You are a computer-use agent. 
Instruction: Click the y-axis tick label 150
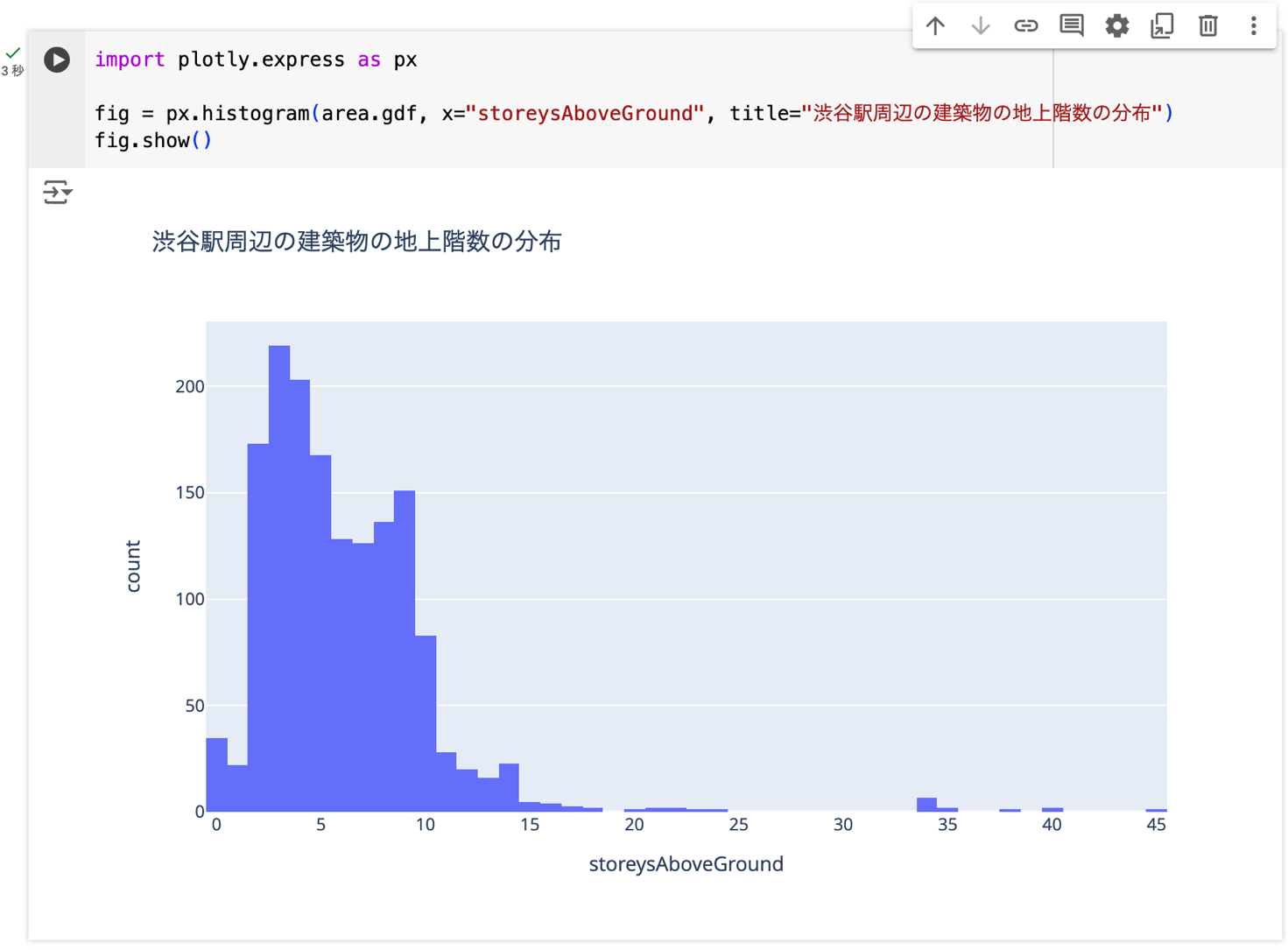point(190,493)
